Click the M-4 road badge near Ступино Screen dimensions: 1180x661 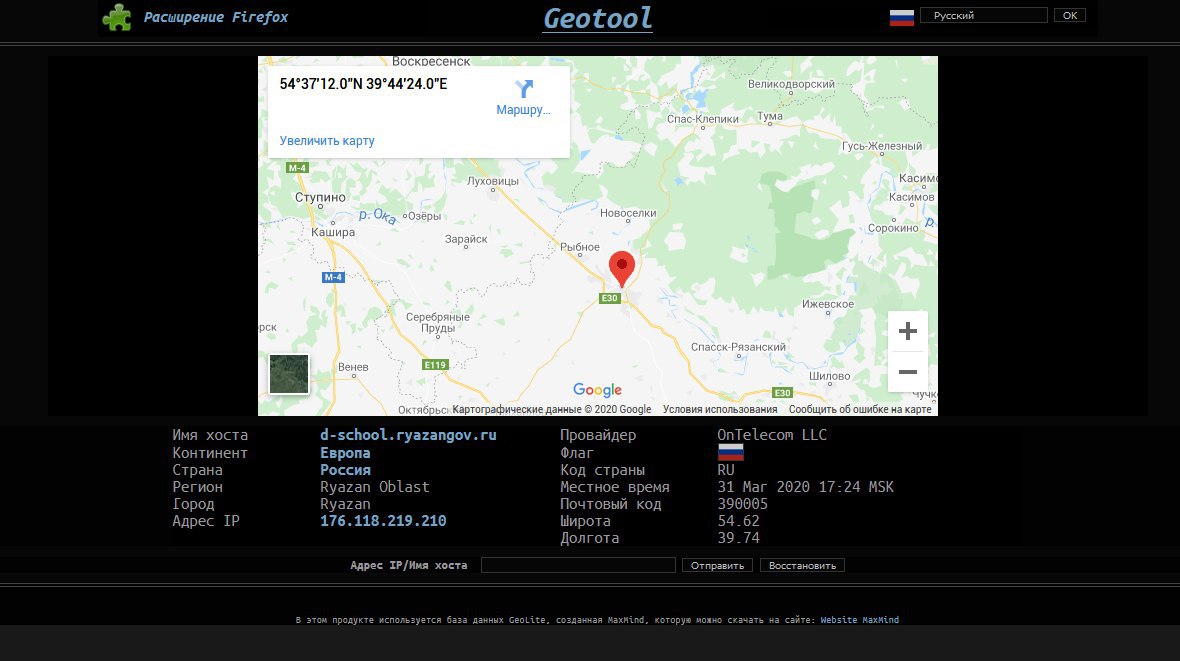click(x=297, y=168)
